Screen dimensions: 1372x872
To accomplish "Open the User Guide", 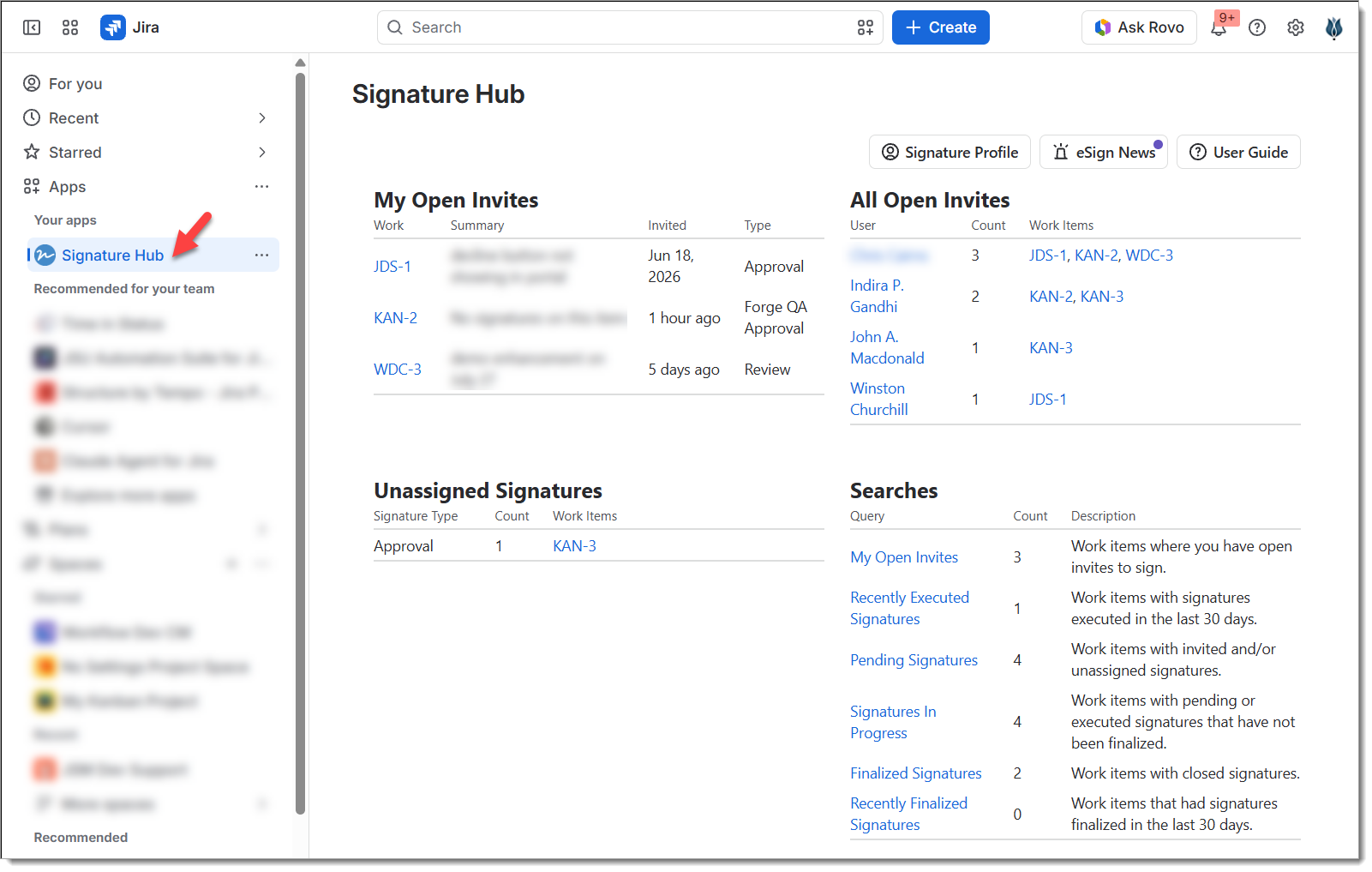I will [1238, 152].
